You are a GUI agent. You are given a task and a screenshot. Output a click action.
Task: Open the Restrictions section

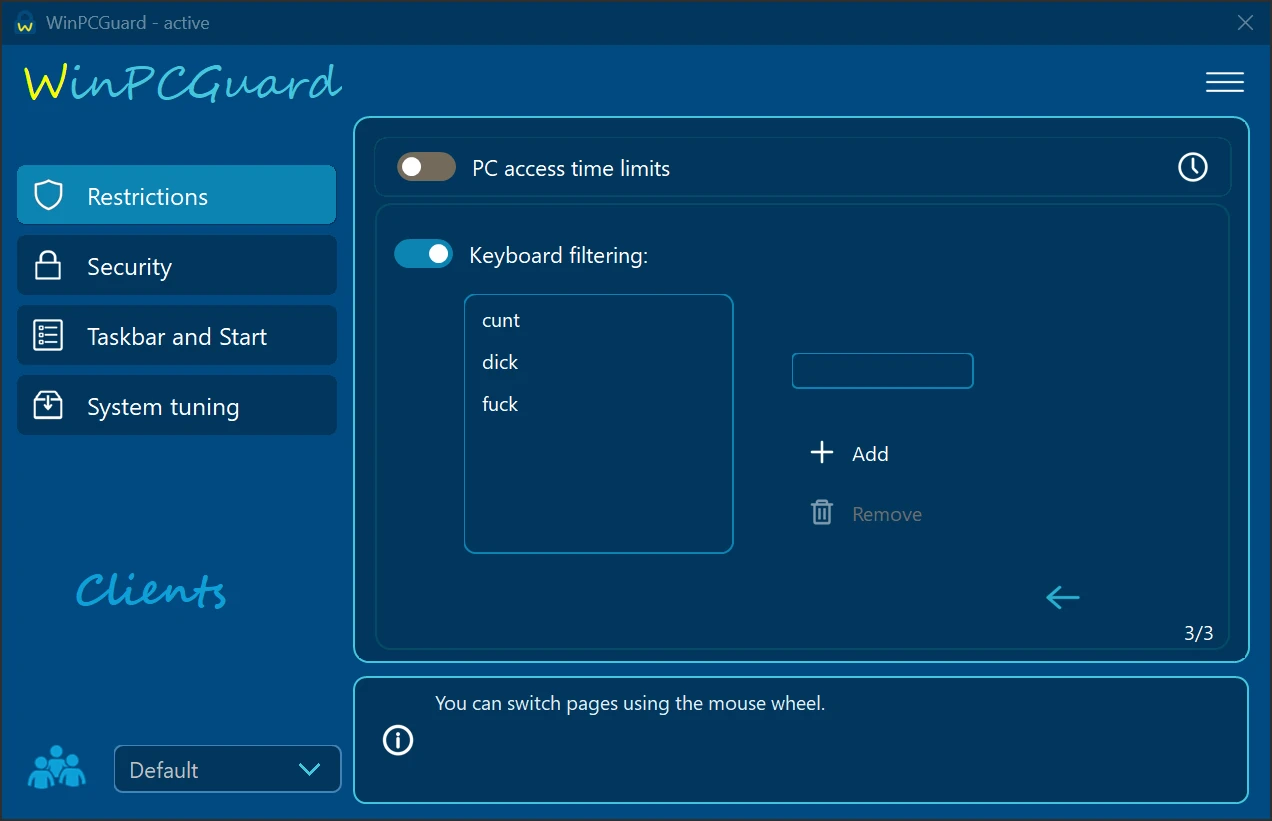click(x=176, y=195)
